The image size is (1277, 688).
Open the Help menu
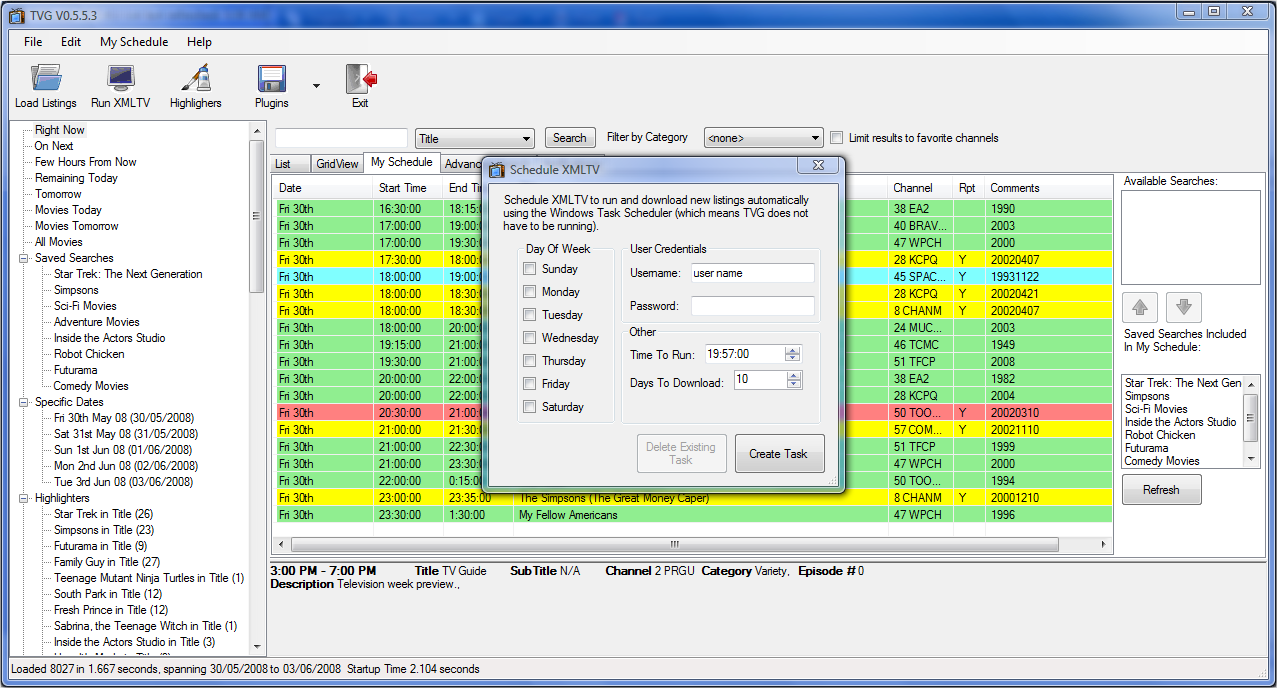point(199,42)
